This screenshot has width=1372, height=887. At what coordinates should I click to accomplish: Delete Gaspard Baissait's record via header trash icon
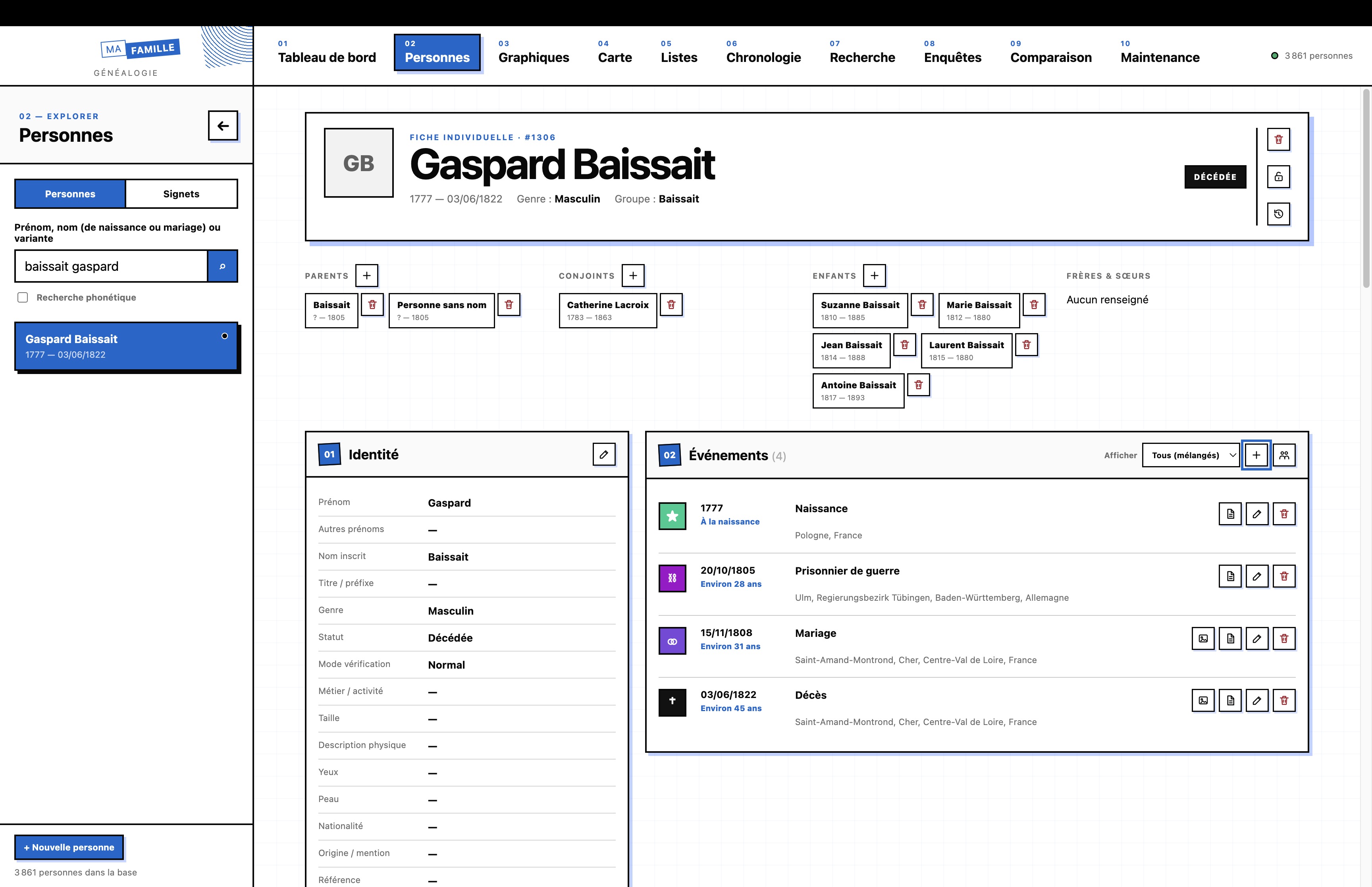coord(1278,139)
